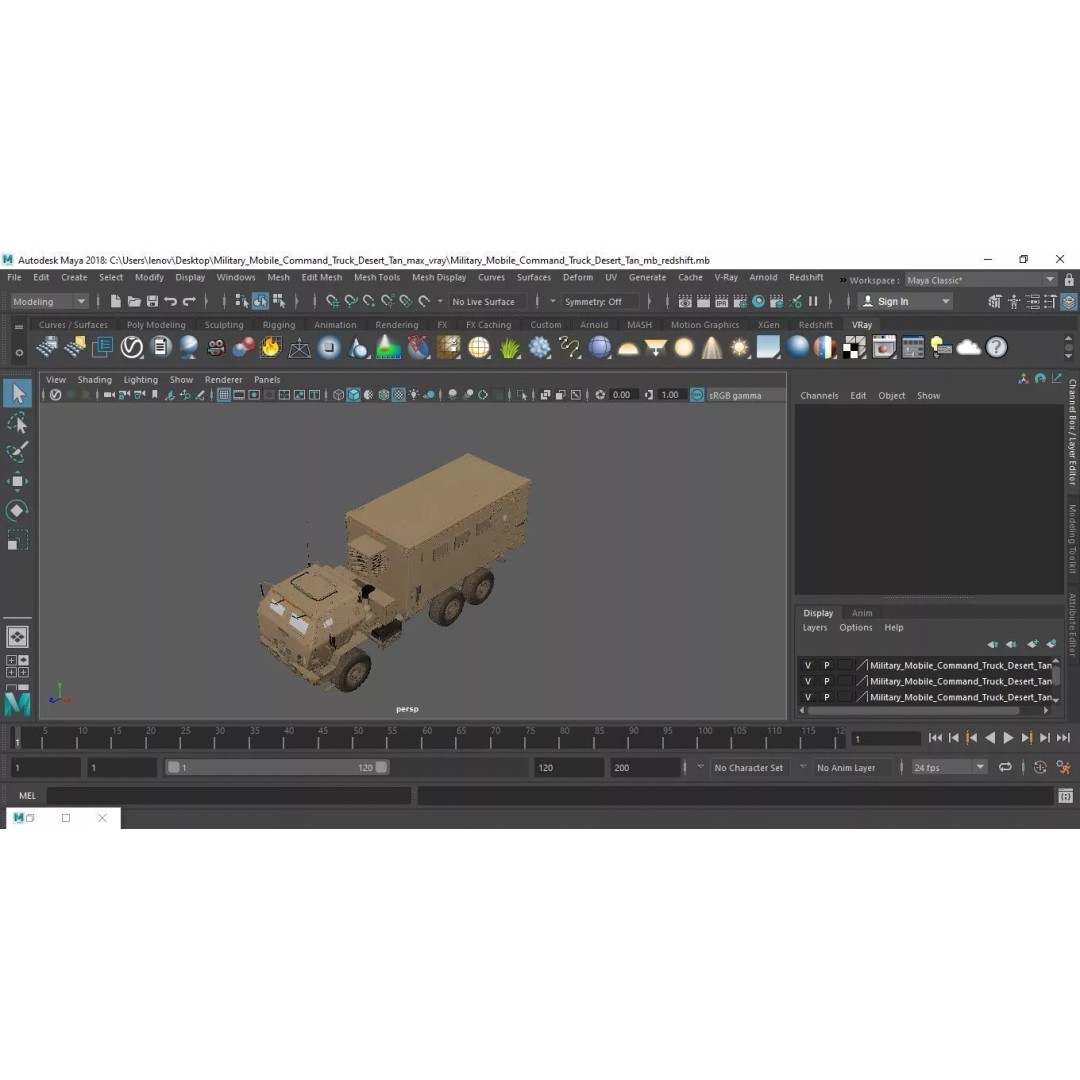Activate the Lasso select tool
1080x1080 pixels.
[x=18, y=423]
